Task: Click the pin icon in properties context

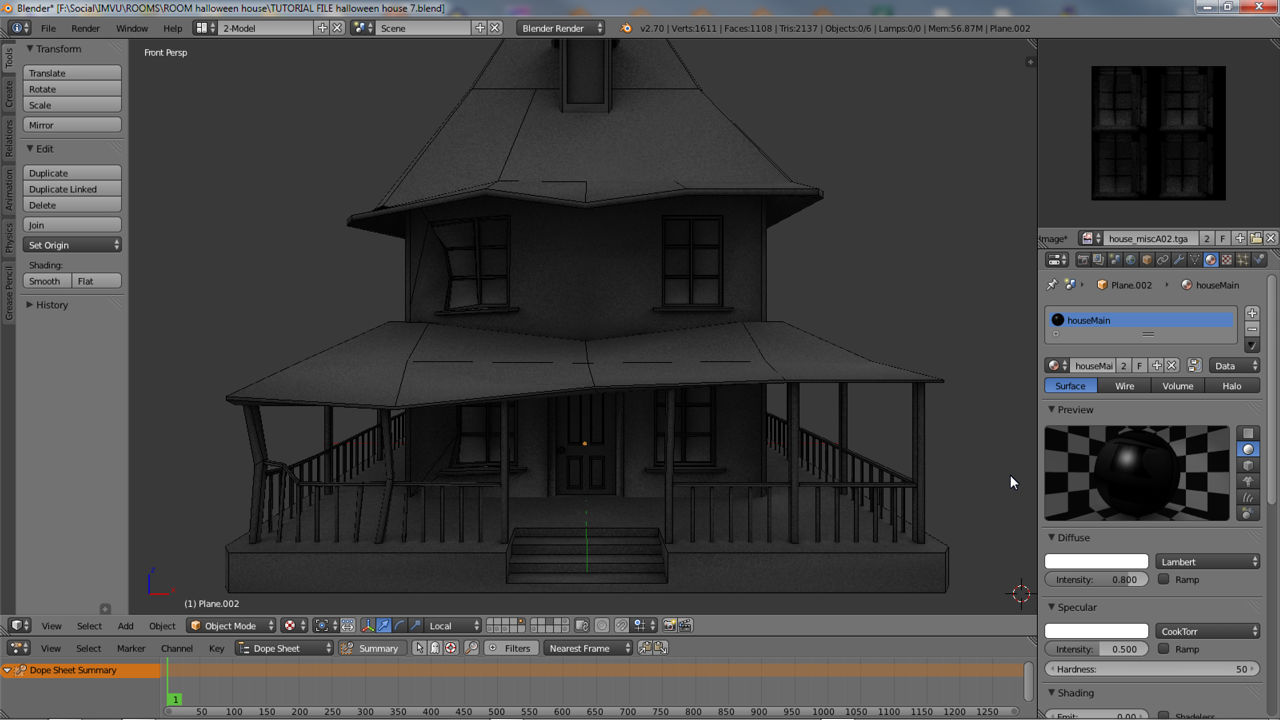Action: pyautogui.click(x=1052, y=285)
